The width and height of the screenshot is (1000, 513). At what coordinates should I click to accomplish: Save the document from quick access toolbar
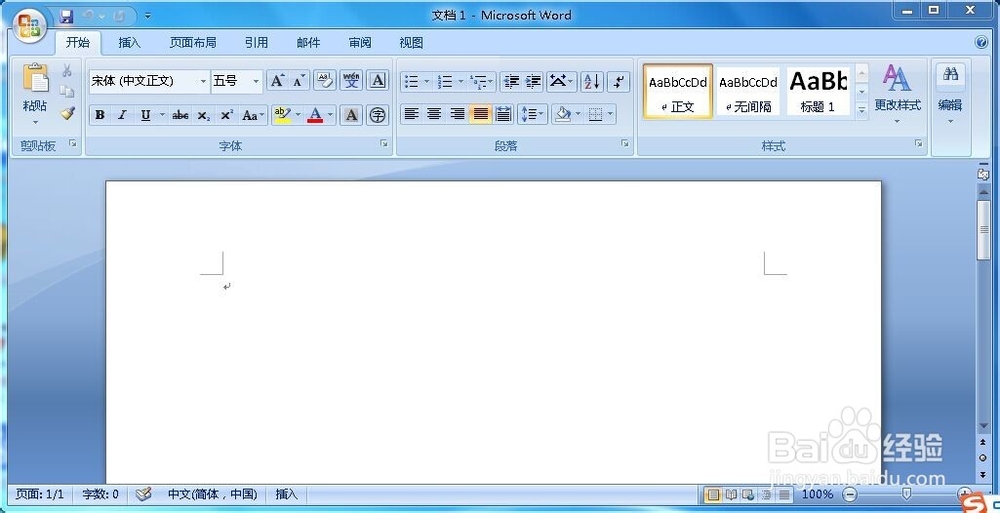66,15
